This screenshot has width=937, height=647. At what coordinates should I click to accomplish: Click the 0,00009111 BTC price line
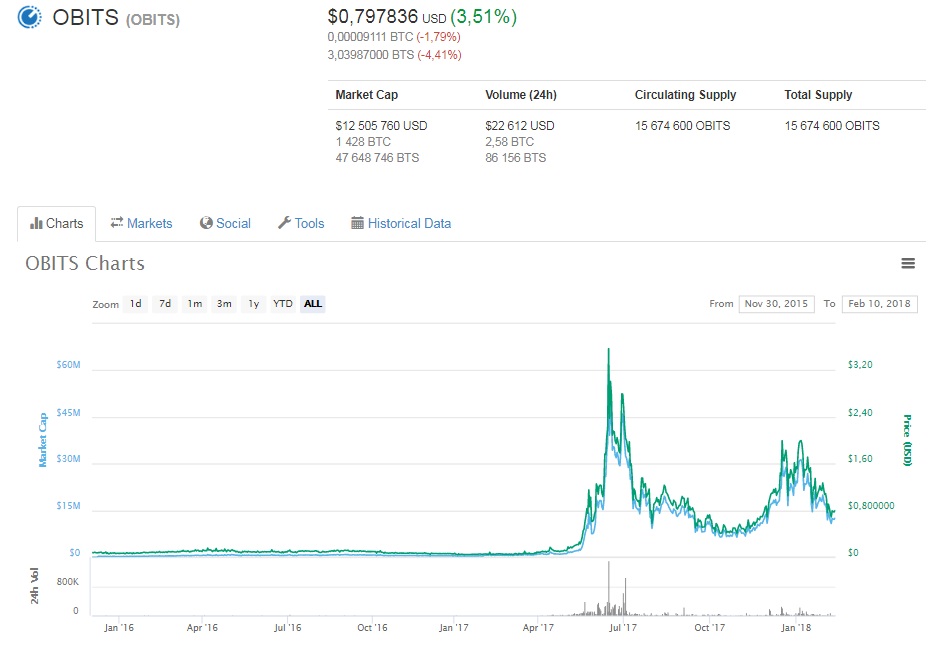[394, 37]
